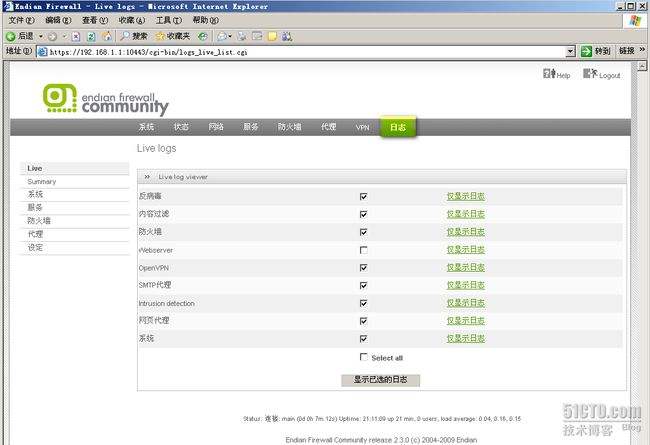Uncheck the SMTP代理 log checkbox
This screenshot has height=445, width=650.
pos(364,286)
